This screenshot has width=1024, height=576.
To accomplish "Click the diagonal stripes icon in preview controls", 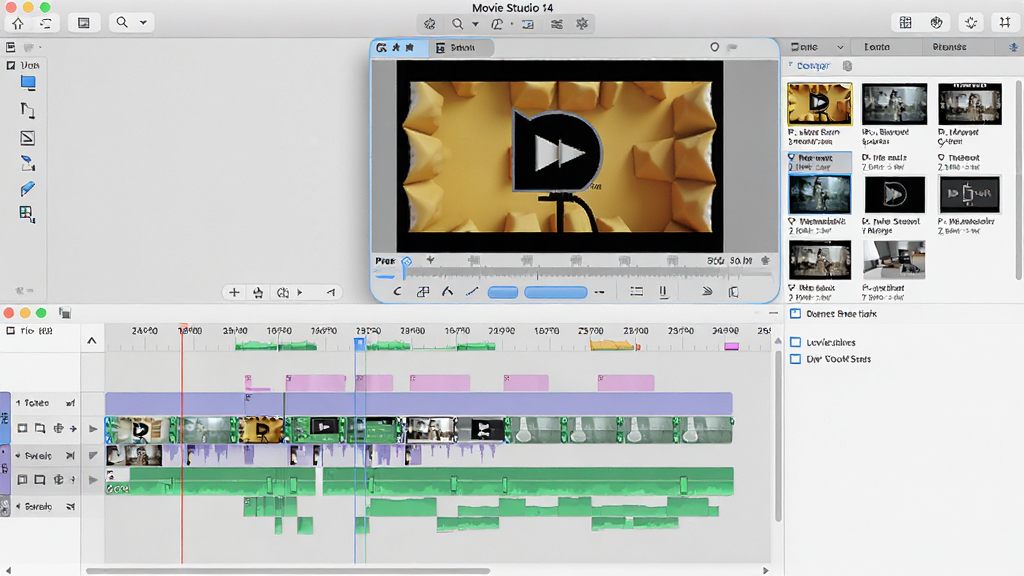I will coord(707,291).
